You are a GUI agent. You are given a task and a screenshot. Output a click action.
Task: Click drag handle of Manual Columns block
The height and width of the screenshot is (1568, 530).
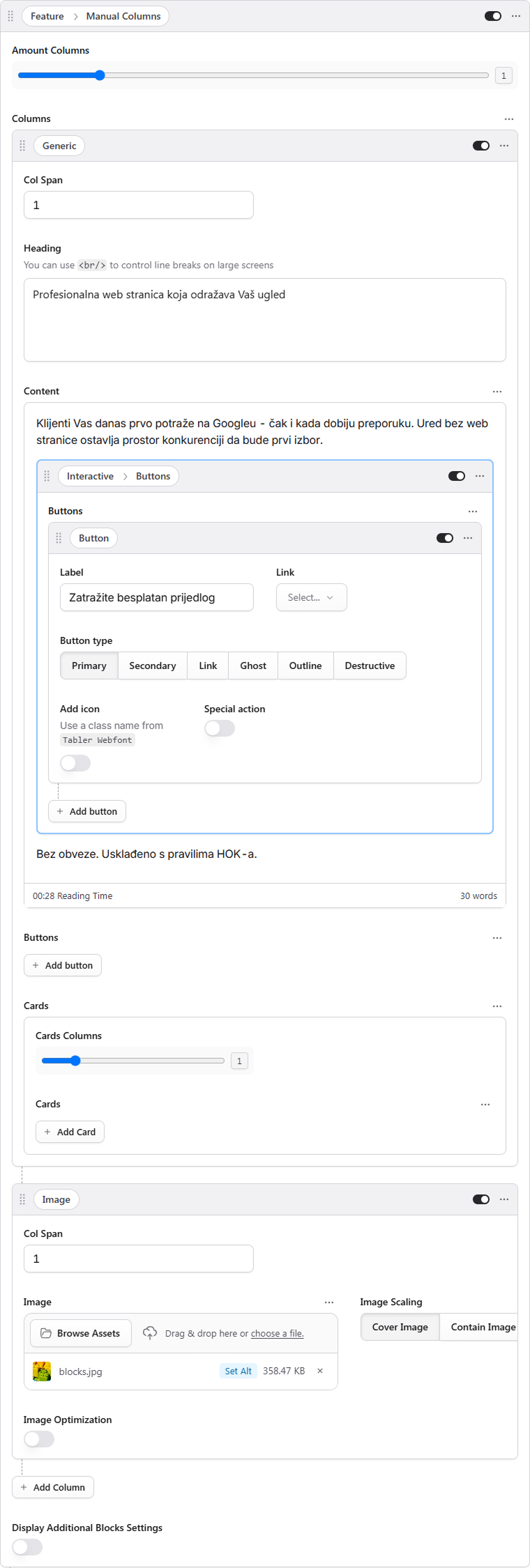(x=10, y=16)
